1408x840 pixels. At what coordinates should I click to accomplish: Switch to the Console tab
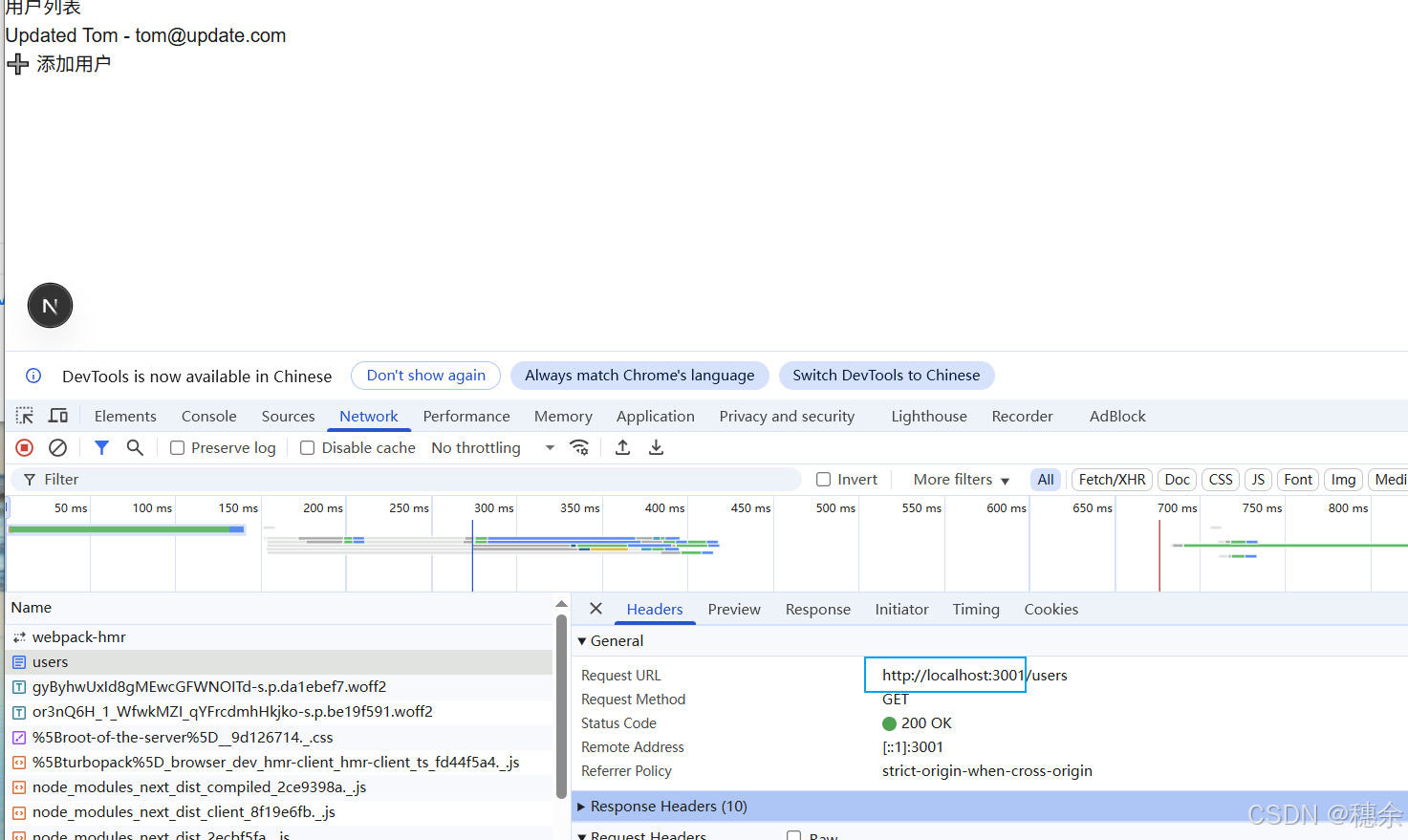click(x=208, y=416)
